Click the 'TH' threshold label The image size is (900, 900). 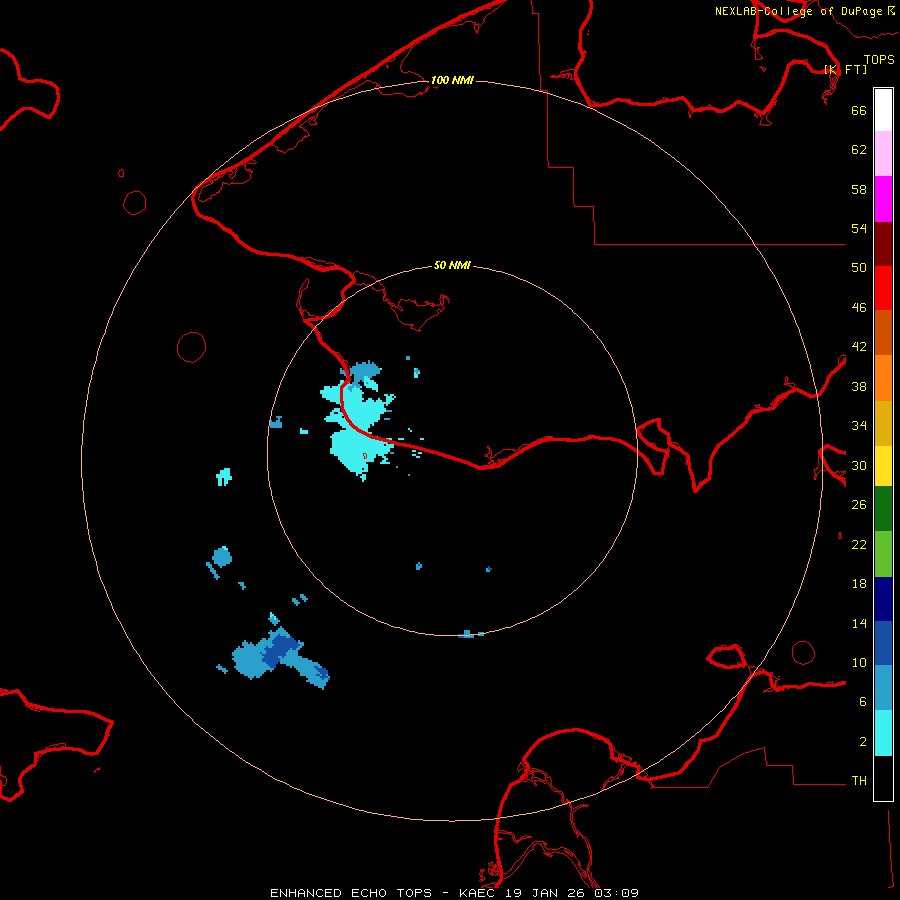click(859, 781)
